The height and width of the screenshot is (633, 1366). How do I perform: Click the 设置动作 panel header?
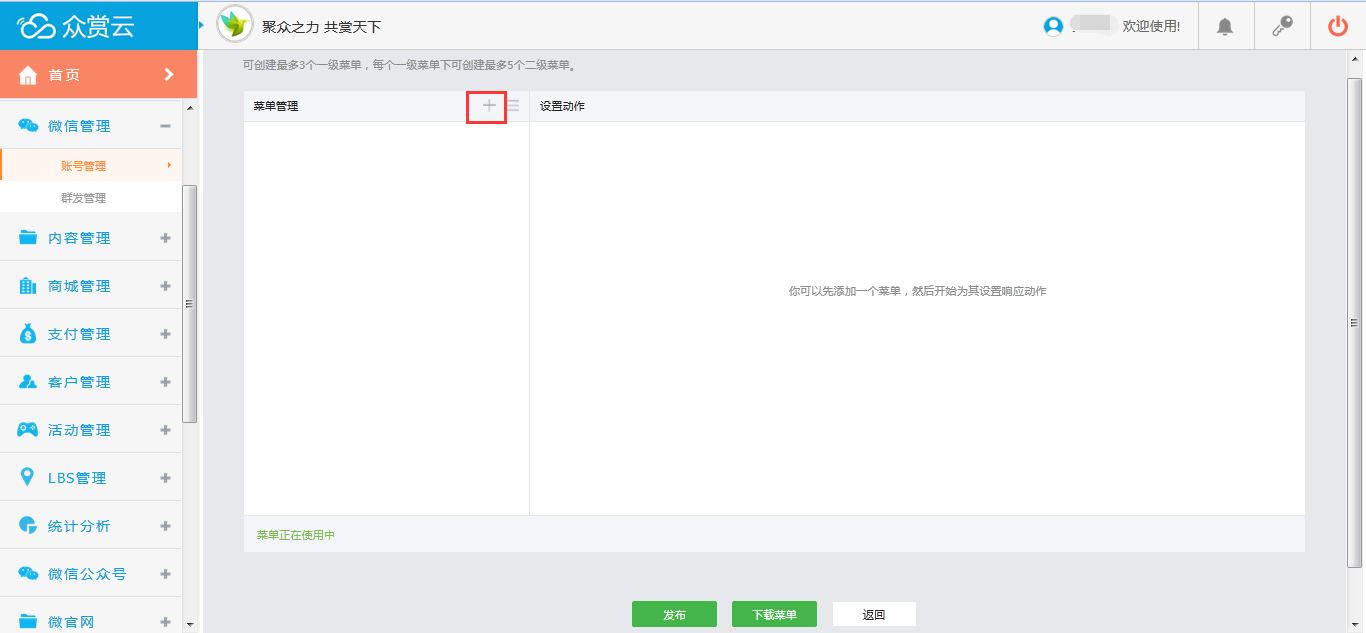[562, 106]
